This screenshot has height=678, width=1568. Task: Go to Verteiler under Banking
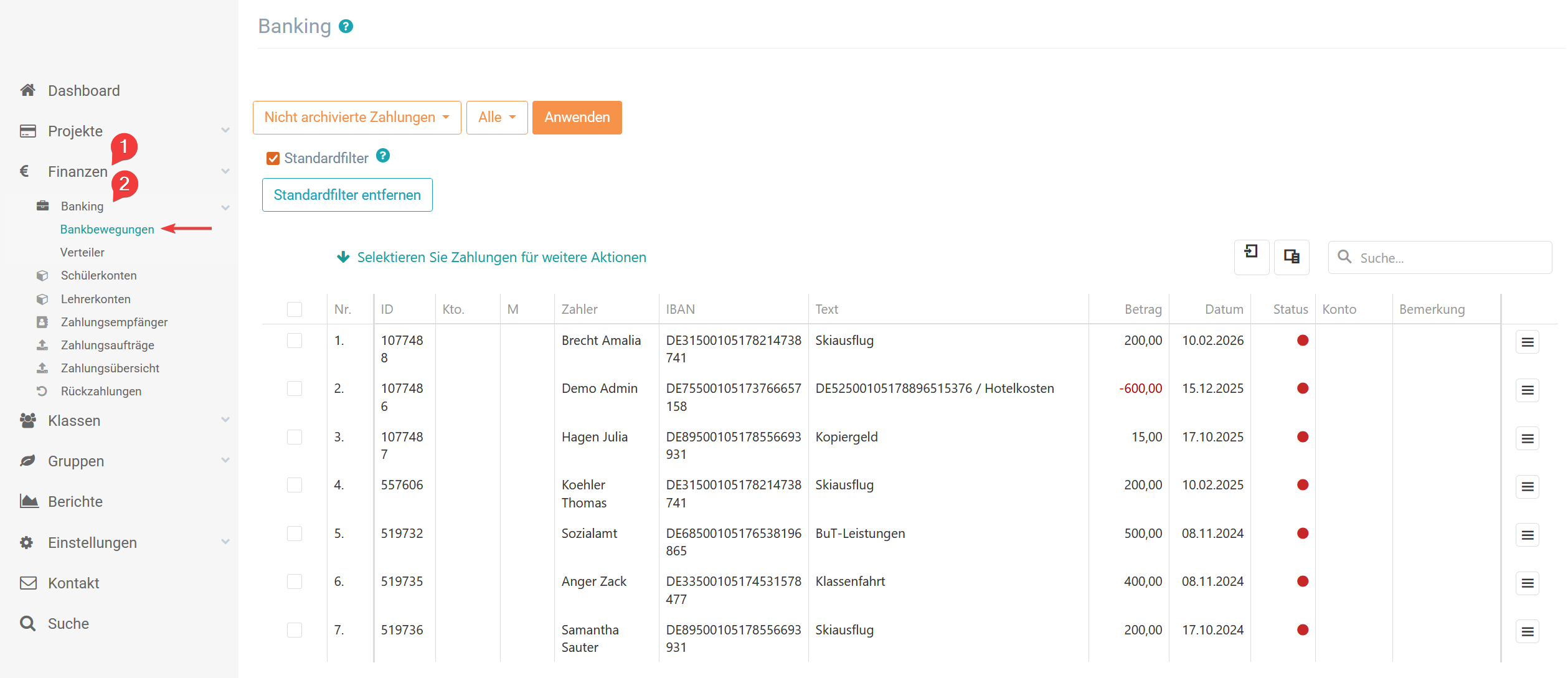(x=82, y=252)
